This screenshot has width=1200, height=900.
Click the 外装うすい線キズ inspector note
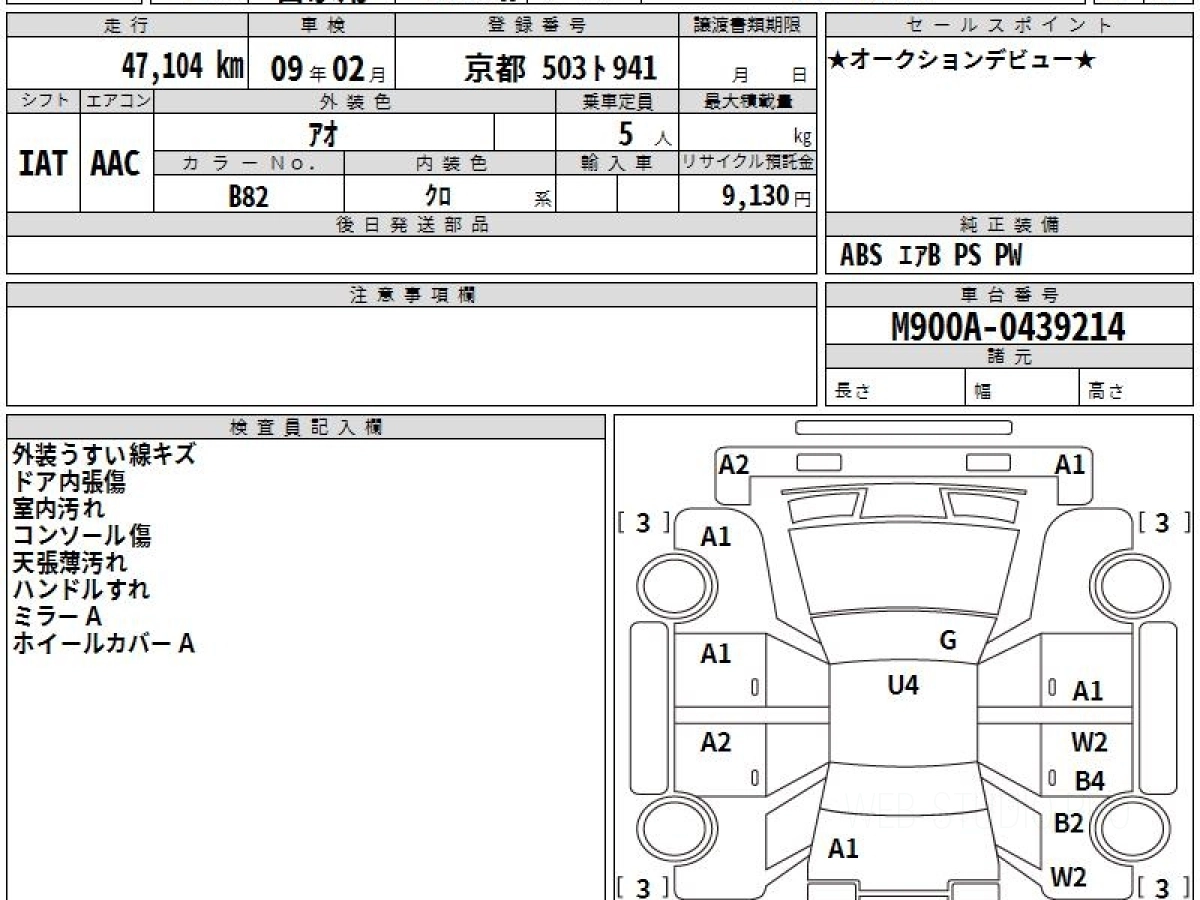tap(104, 455)
